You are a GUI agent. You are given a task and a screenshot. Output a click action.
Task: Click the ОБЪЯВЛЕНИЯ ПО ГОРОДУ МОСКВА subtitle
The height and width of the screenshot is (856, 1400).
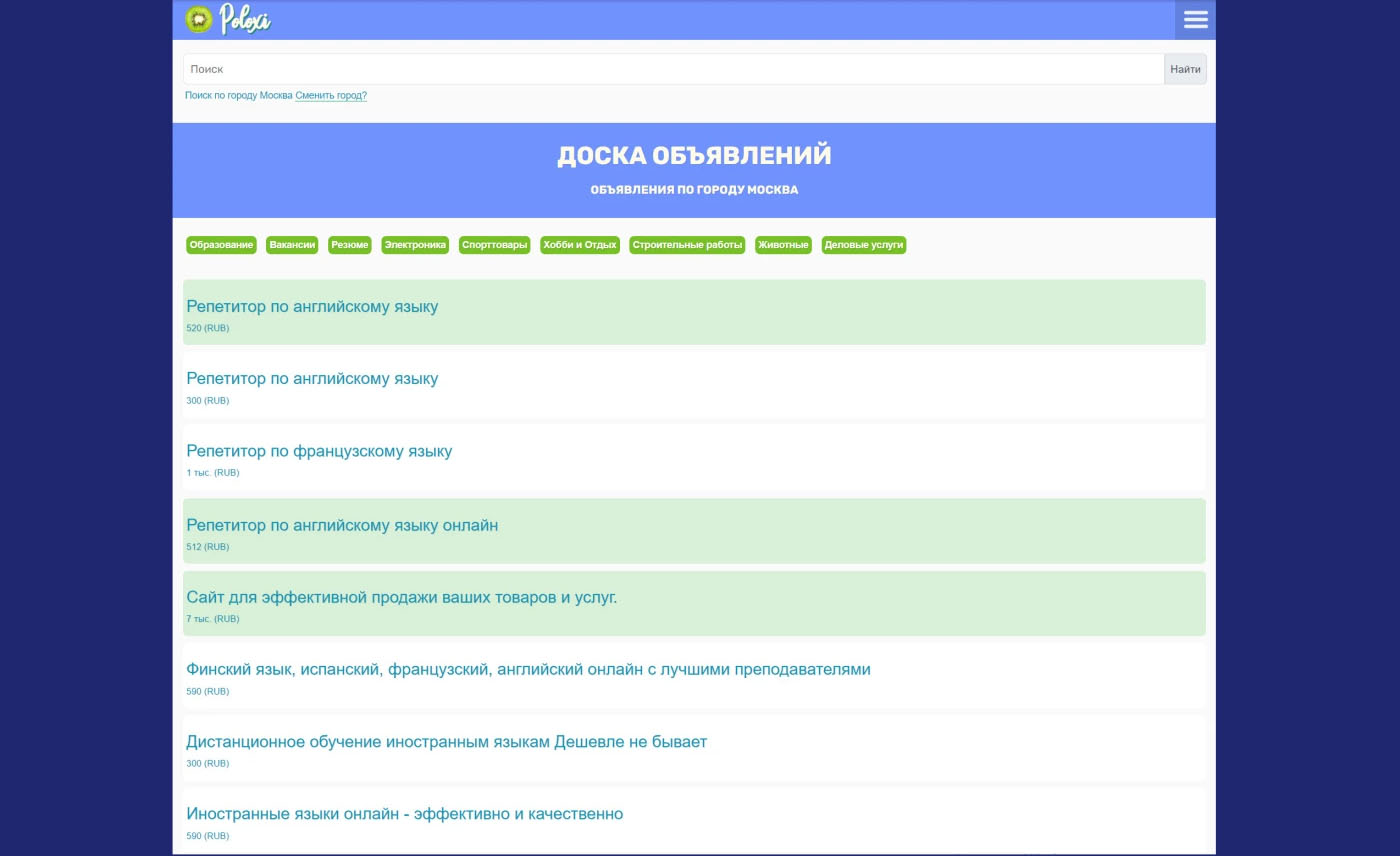[x=694, y=190]
